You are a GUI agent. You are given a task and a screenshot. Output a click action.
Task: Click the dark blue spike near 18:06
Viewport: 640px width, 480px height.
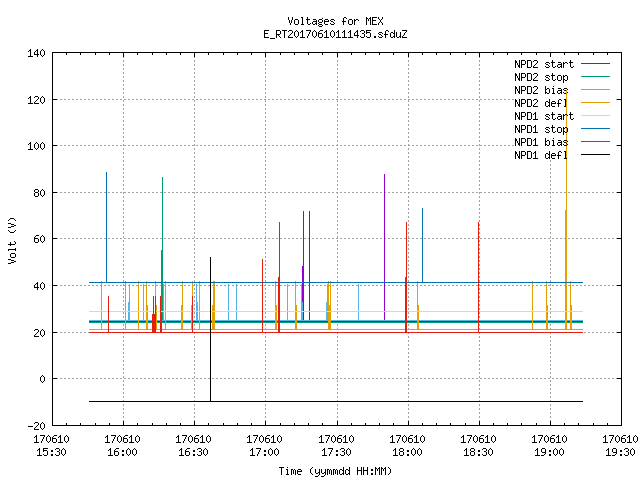click(x=422, y=245)
